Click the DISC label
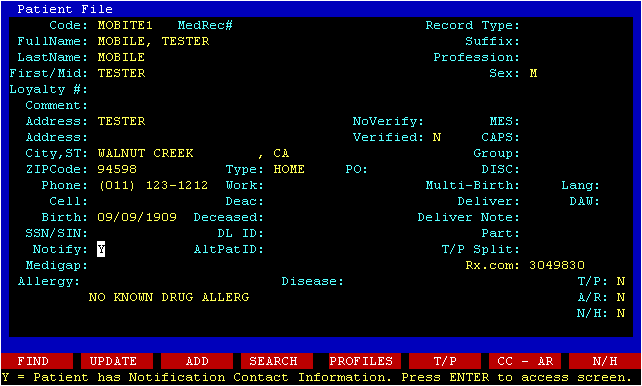This screenshot has width=642, height=386. coord(501,169)
